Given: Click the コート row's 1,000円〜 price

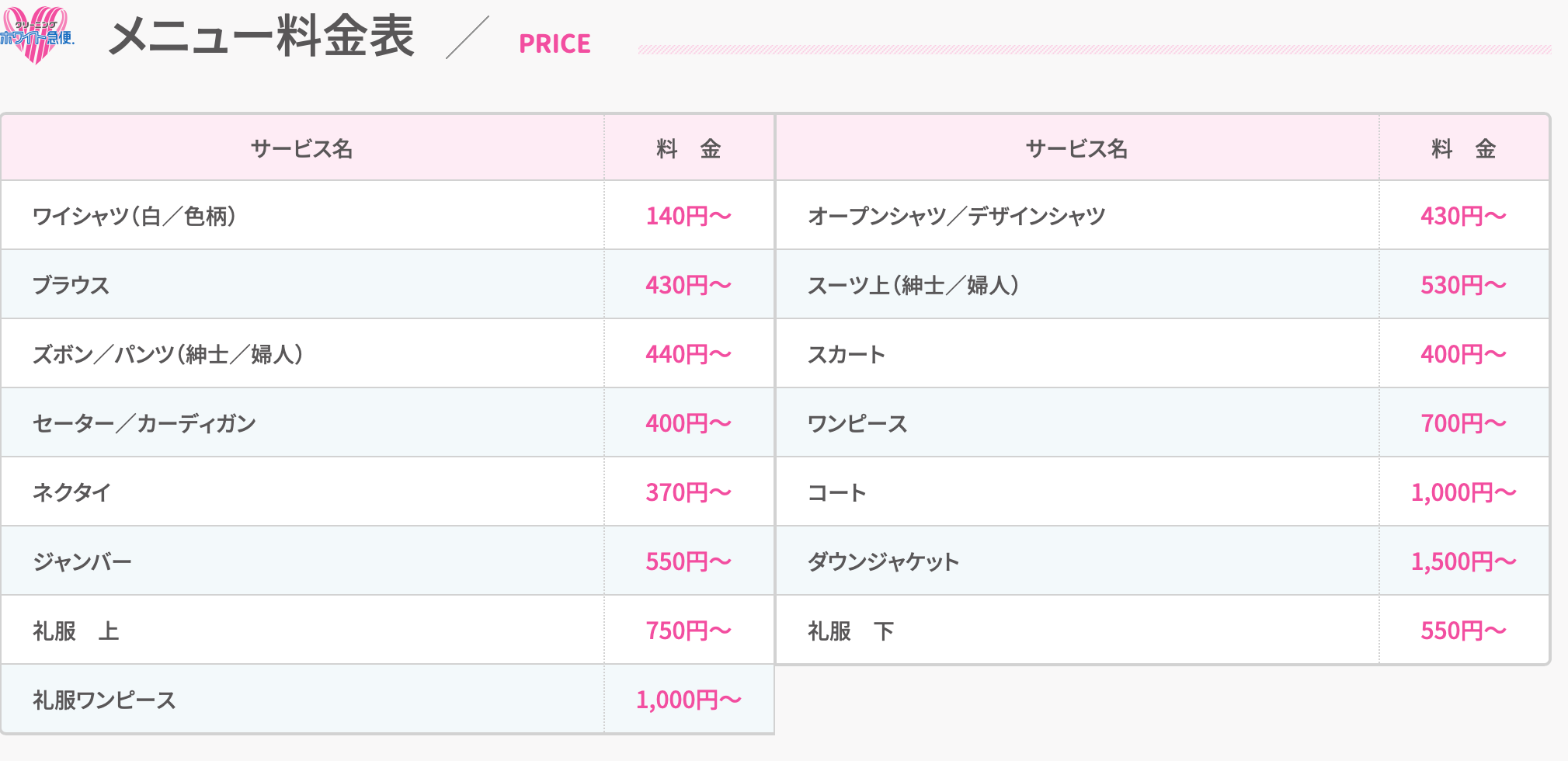Looking at the screenshot, I should point(1463,492).
